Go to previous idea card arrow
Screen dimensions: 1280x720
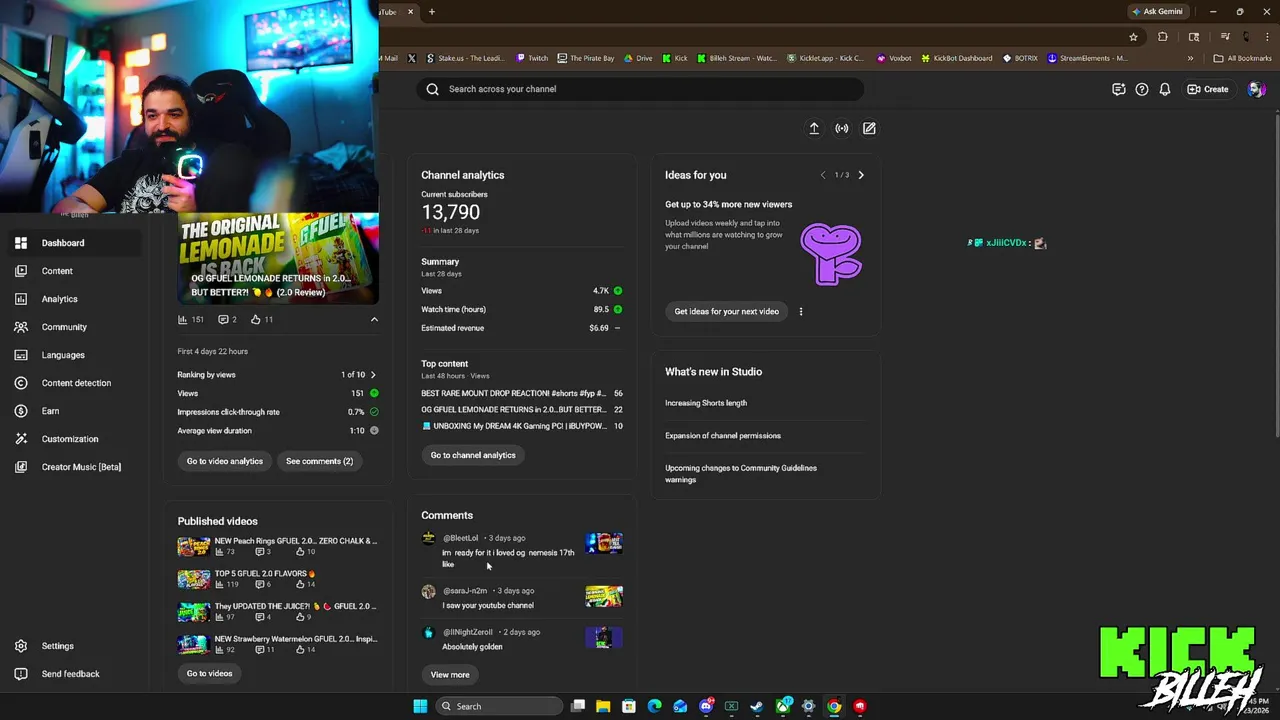(823, 175)
